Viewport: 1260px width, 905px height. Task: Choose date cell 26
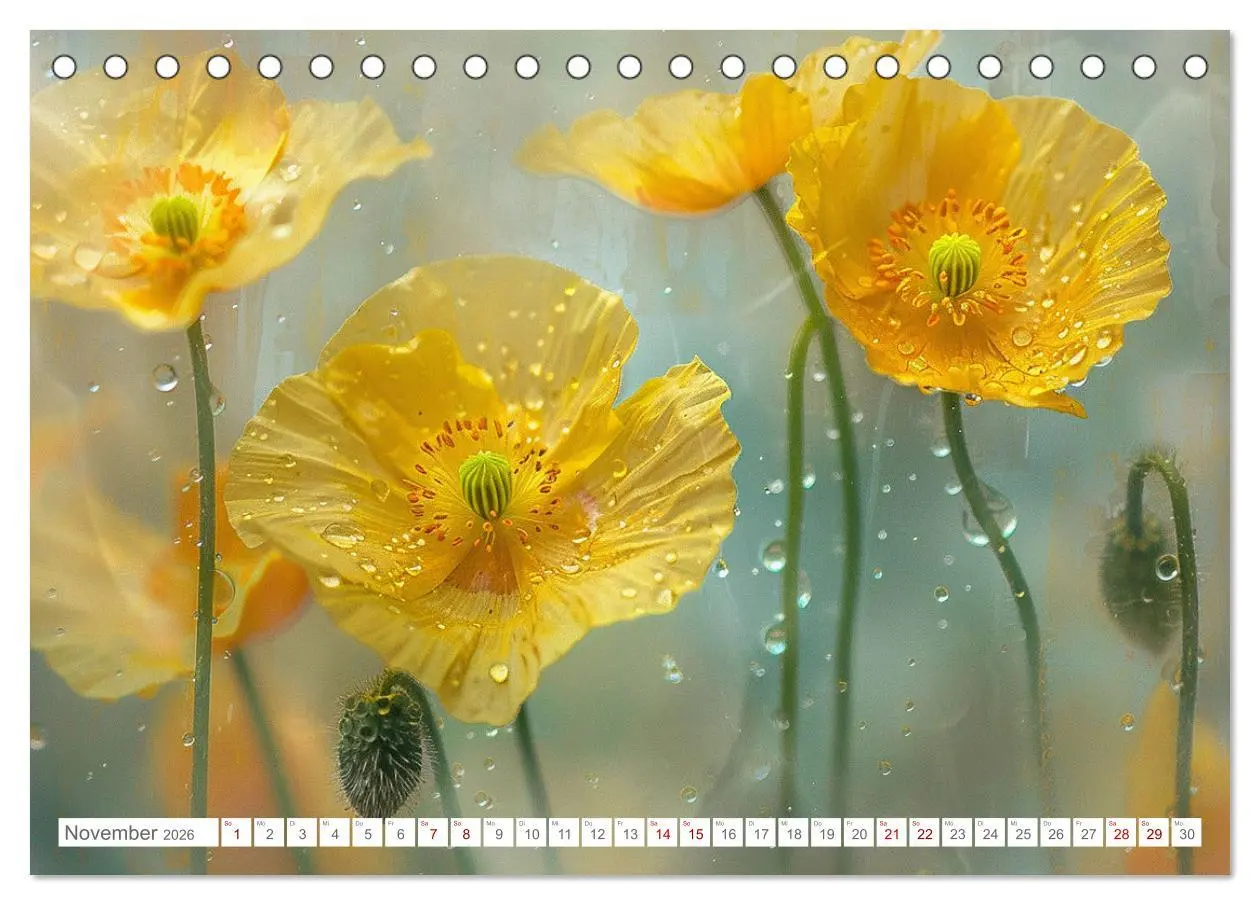click(1055, 832)
